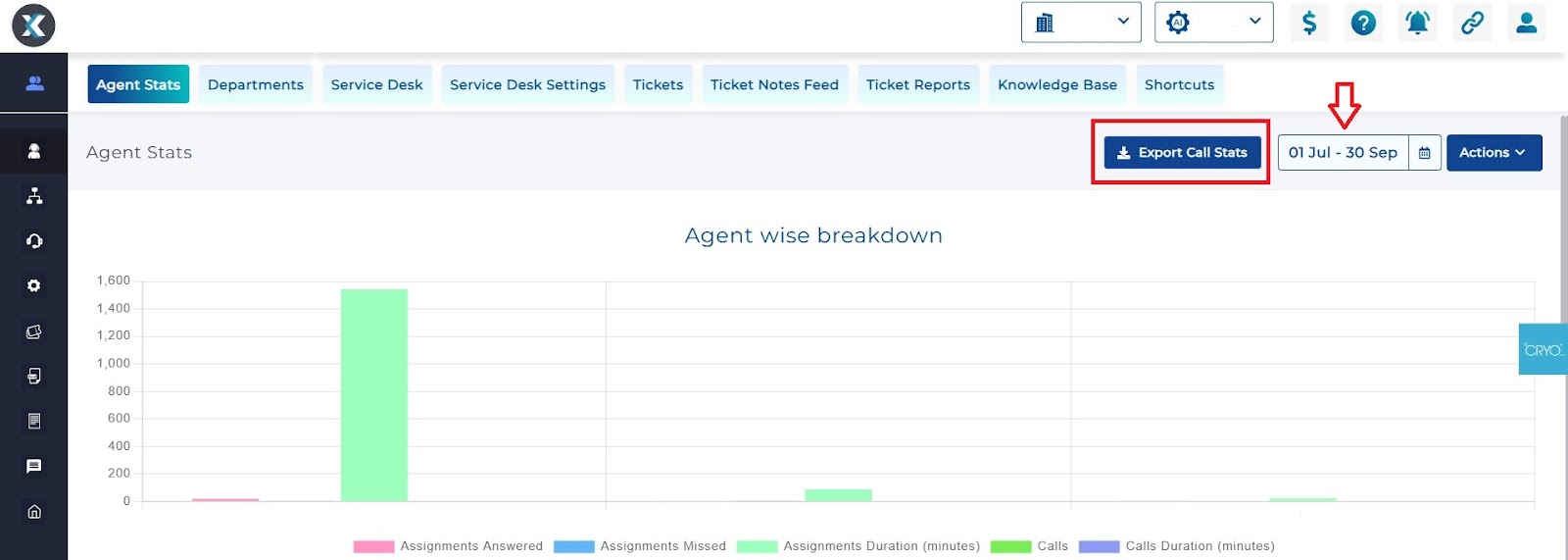Open the Service Desk Settings tab

click(x=528, y=84)
